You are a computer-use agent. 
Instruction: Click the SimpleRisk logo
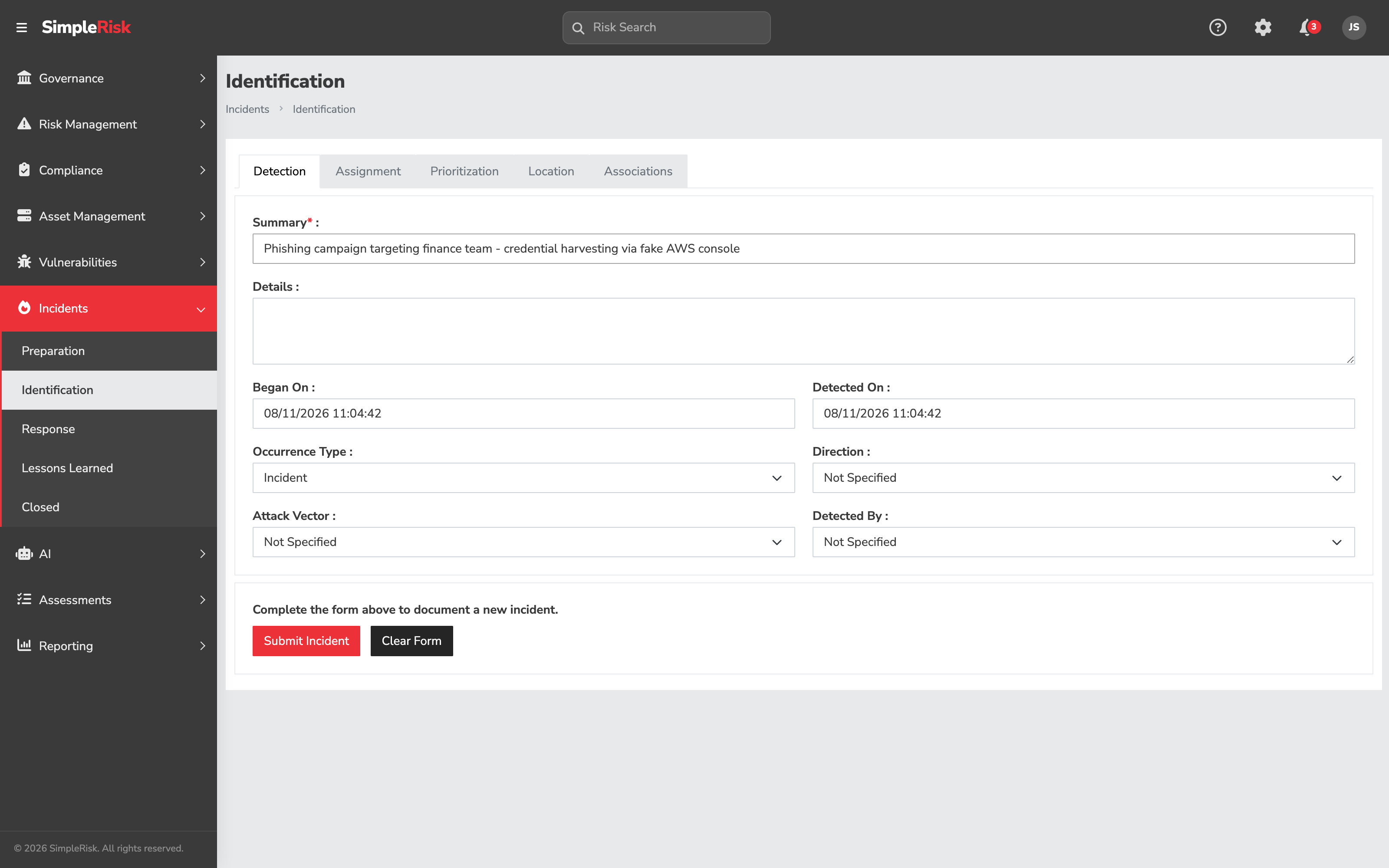pyautogui.click(x=86, y=27)
